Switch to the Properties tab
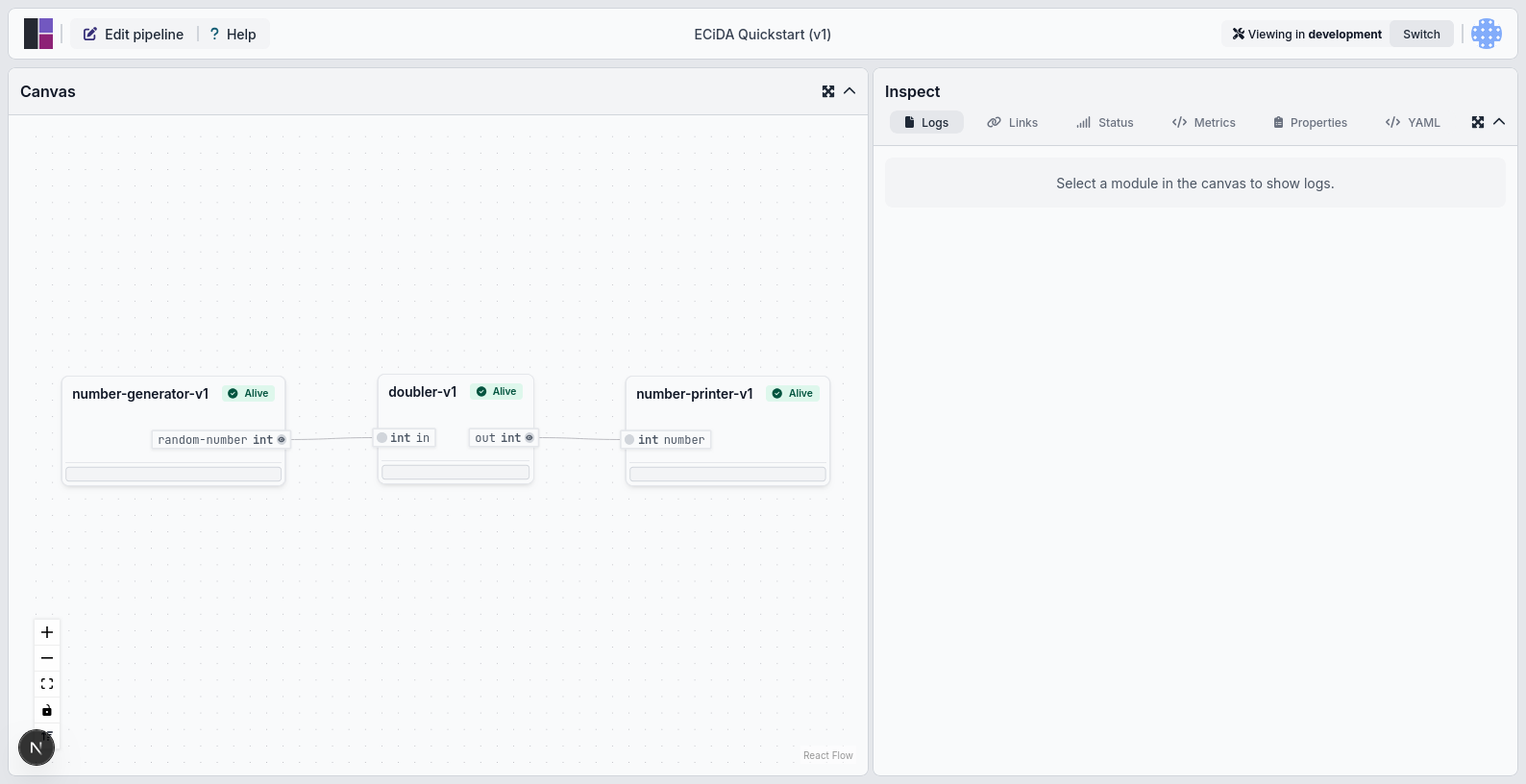Screen dimensions: 1526x784 pos(1310,122)
